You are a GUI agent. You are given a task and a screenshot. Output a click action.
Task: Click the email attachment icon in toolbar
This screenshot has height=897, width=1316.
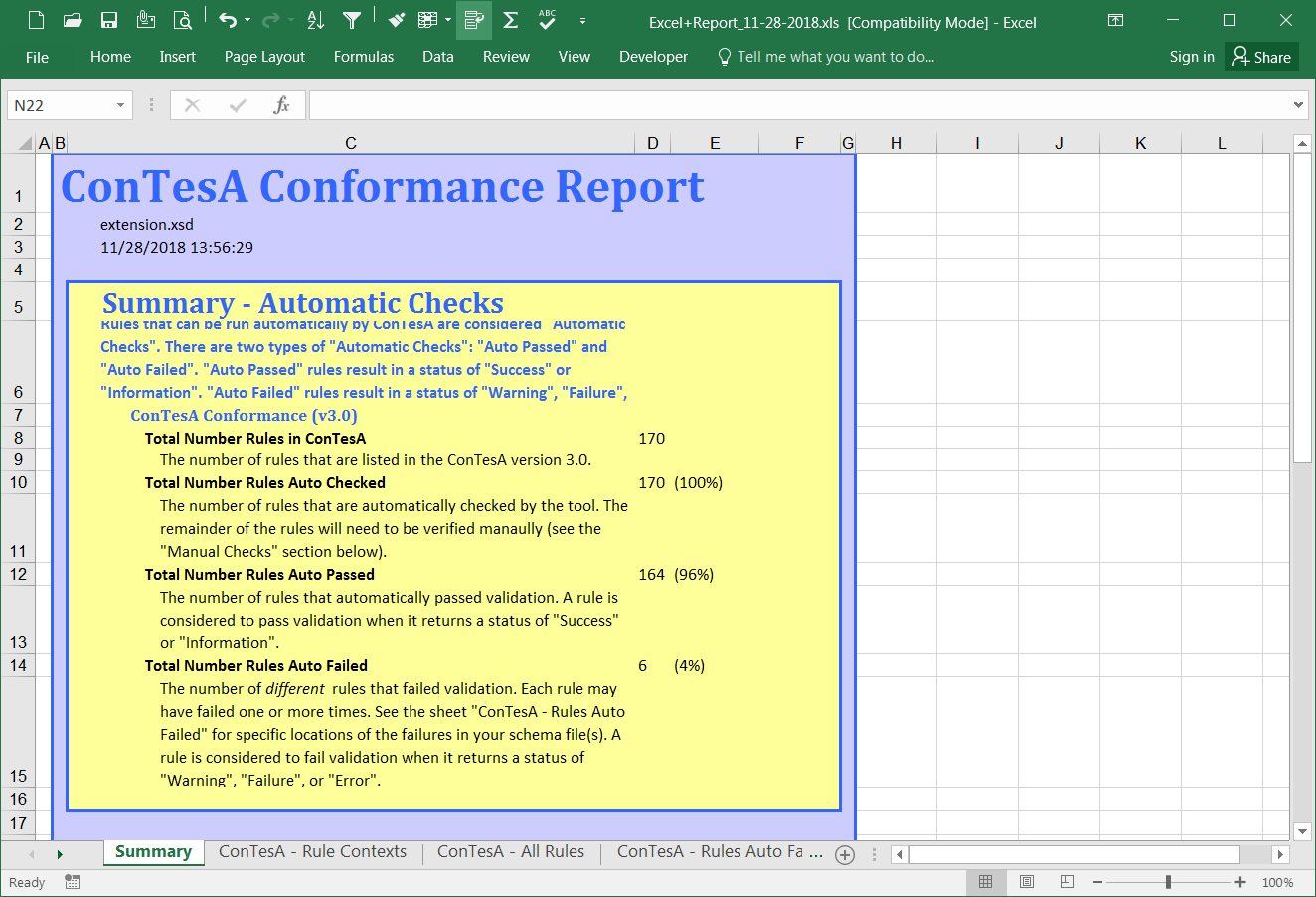pyautogui.click(x=146, y=20)
